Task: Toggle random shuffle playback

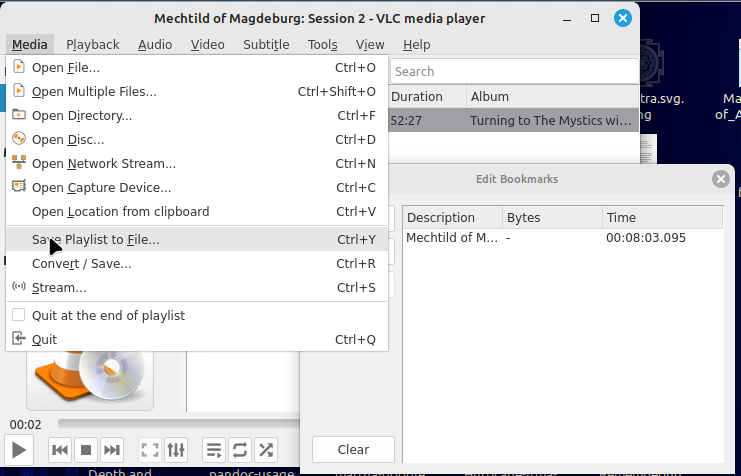Action: point(266,450)
